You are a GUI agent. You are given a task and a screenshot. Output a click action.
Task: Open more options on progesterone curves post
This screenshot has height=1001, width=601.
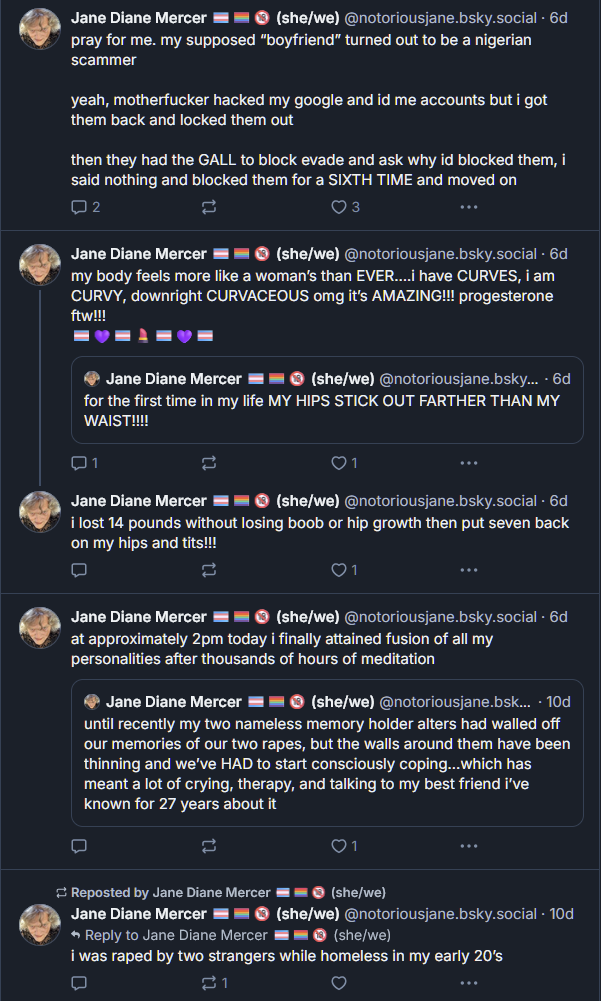(468, 463)
